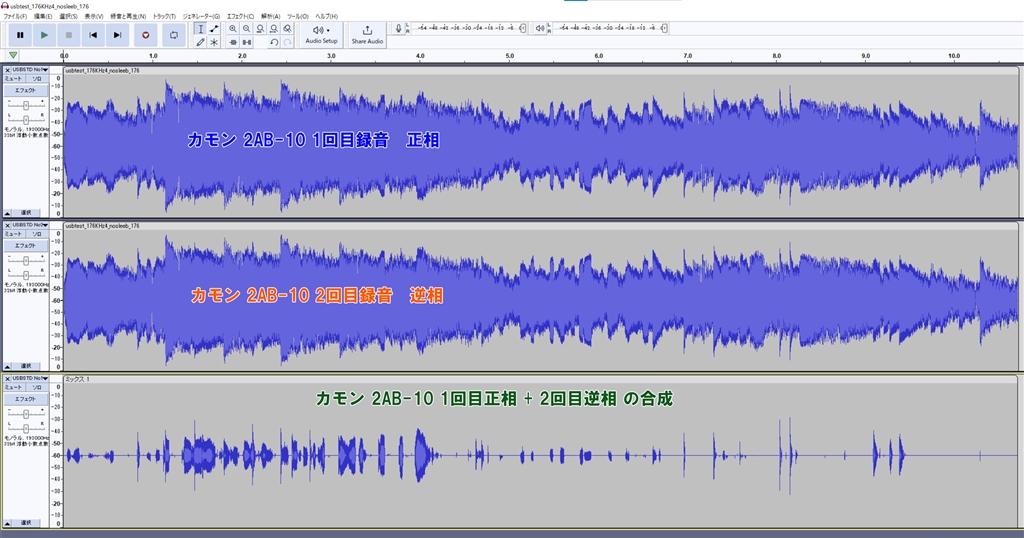Toggle the Loop playback button
The width and height of the screenshot is (1024, 538).
[174, 35]
